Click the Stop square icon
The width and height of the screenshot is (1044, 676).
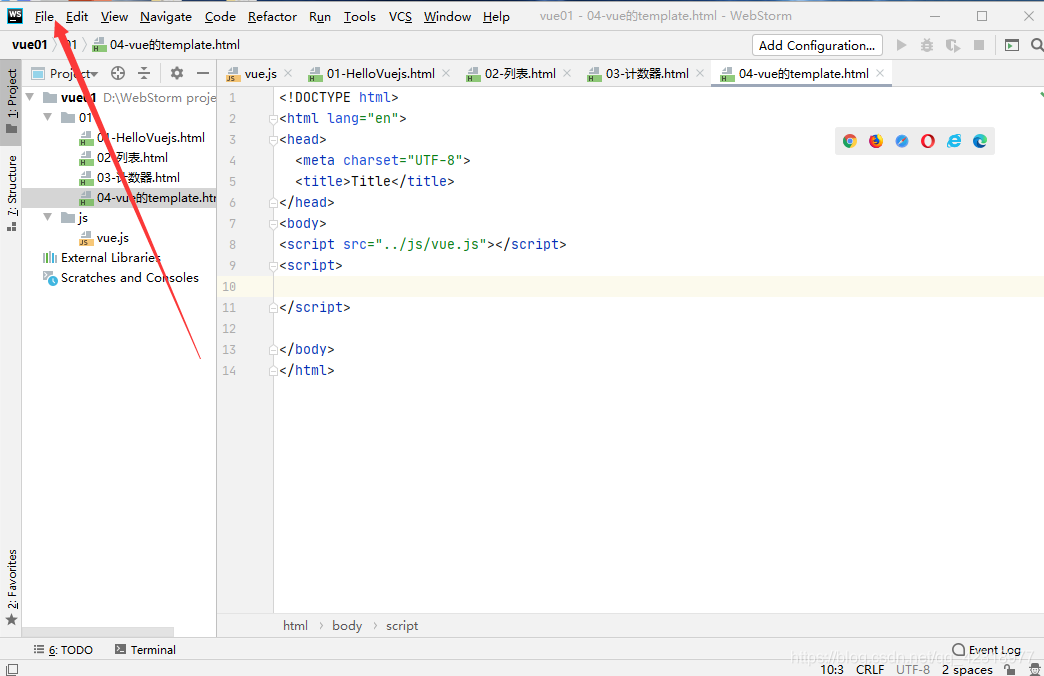[979, 45]
